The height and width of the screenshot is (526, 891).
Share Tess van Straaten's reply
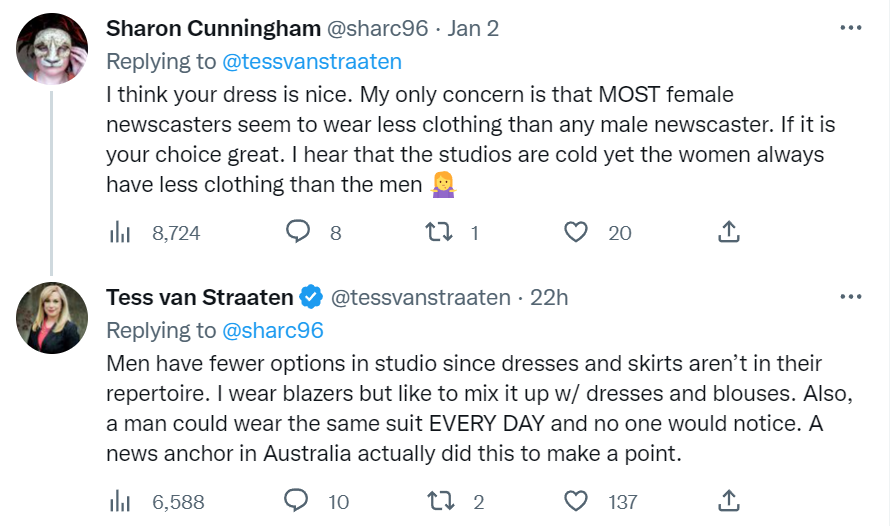(x=728, y=501)
